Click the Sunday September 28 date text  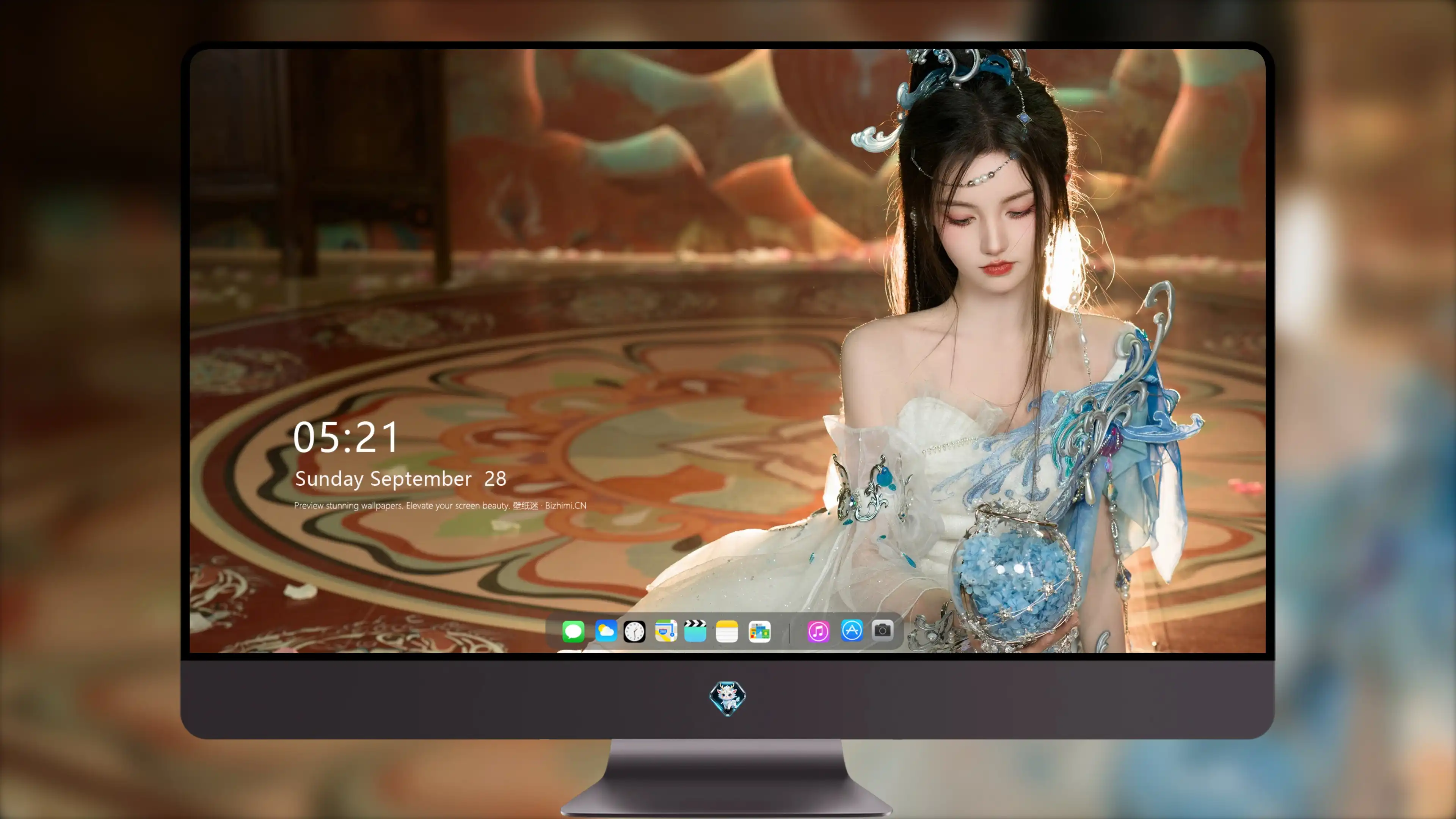click(x=400, y=479)
